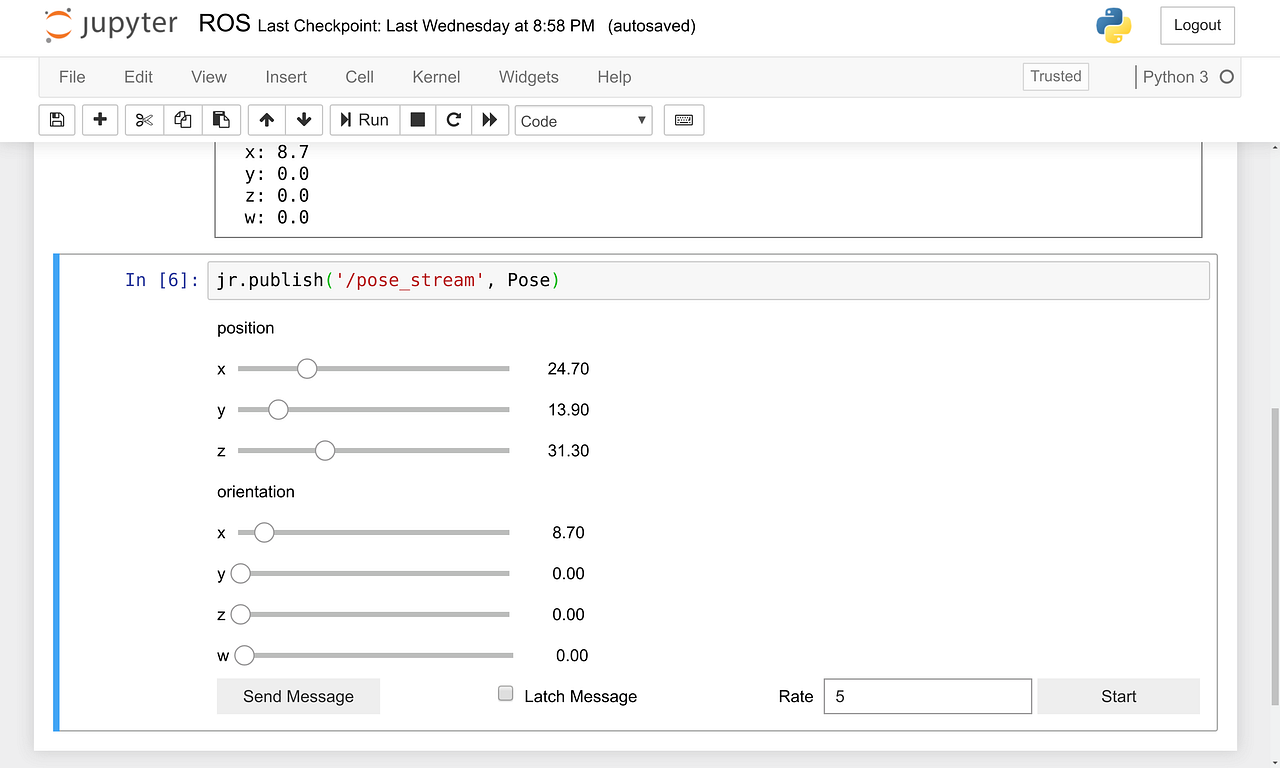
Task: Paste cell from clipboard
Action: click(221, 119)
